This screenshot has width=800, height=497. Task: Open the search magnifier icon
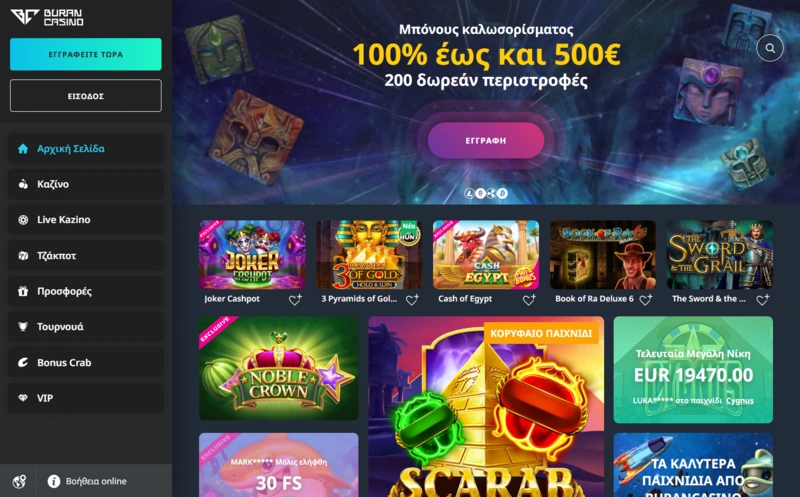(x=770, y=48)
